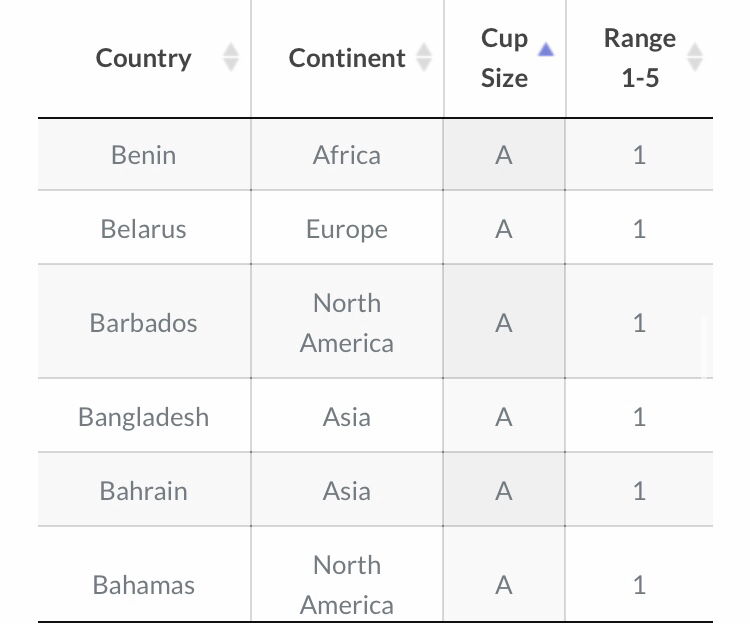Click the Continent header label
This screenshot has width=750, height=624.
pyautogui.click(x=347, y=58)
